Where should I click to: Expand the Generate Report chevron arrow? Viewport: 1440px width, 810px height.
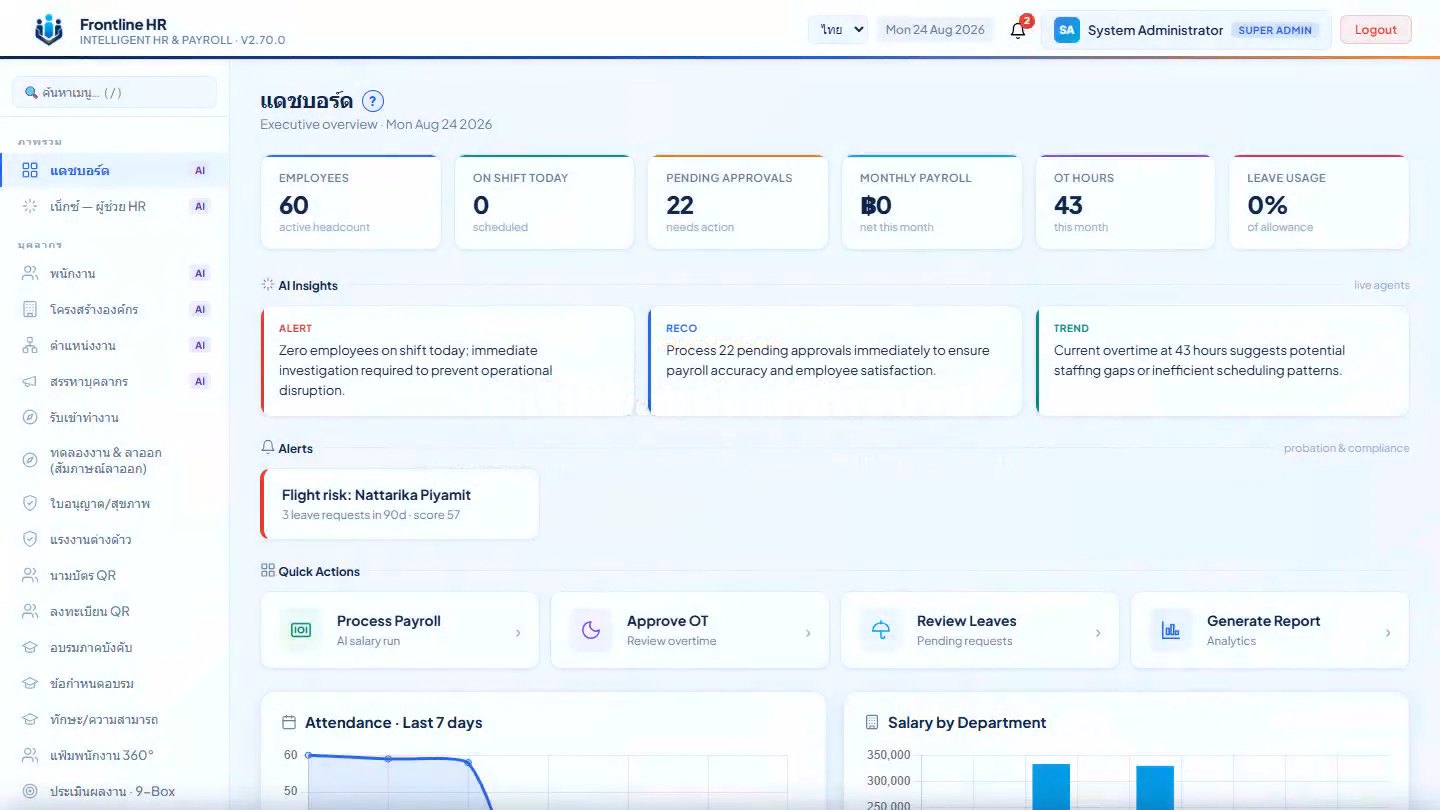[1388, 632]
